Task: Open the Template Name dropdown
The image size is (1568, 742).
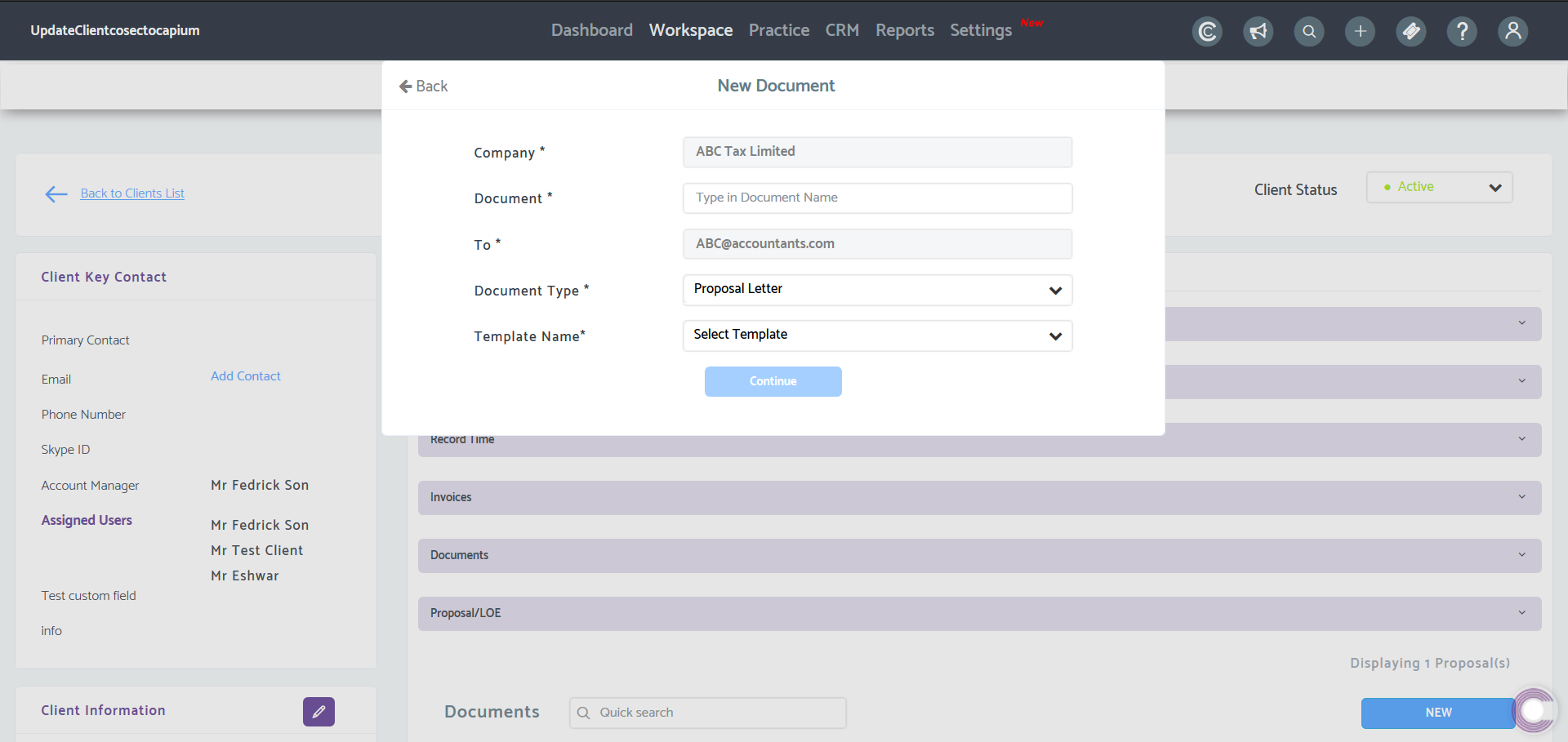Action: 877,335
